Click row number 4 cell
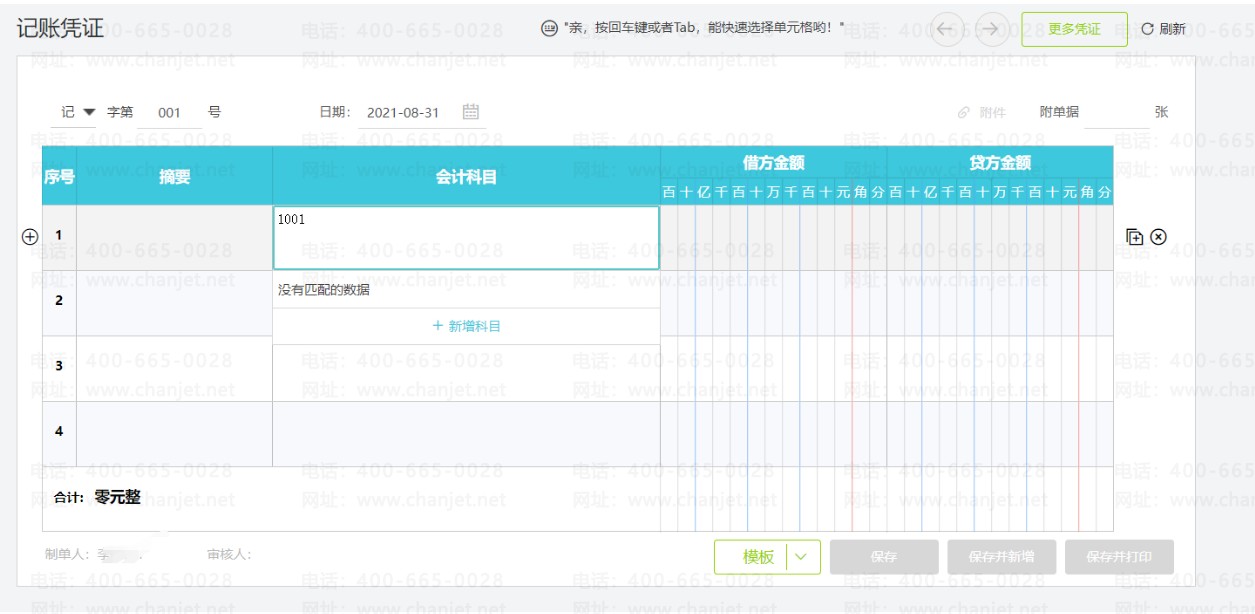The image size is (1255, 614). (x=59, y=434)
